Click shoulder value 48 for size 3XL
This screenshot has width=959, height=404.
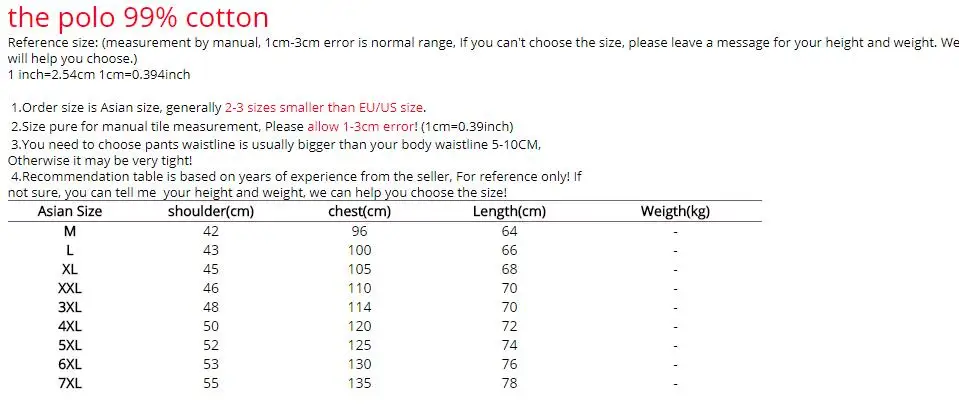(210, 307)
